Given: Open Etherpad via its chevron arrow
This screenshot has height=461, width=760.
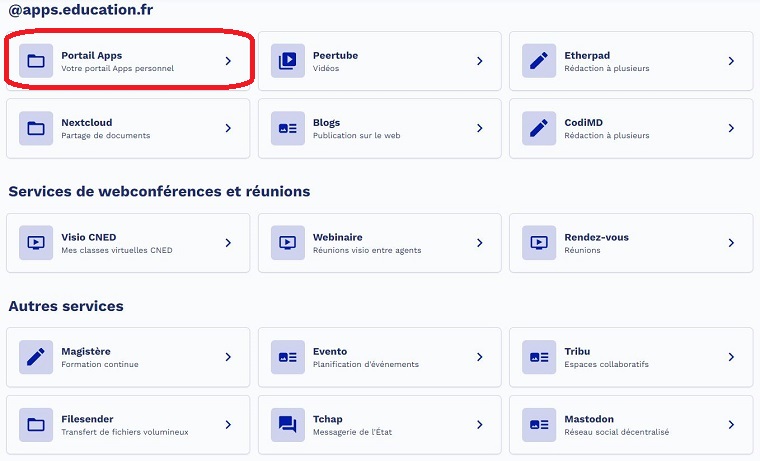Looking at the screenshot, I should 731,61.
